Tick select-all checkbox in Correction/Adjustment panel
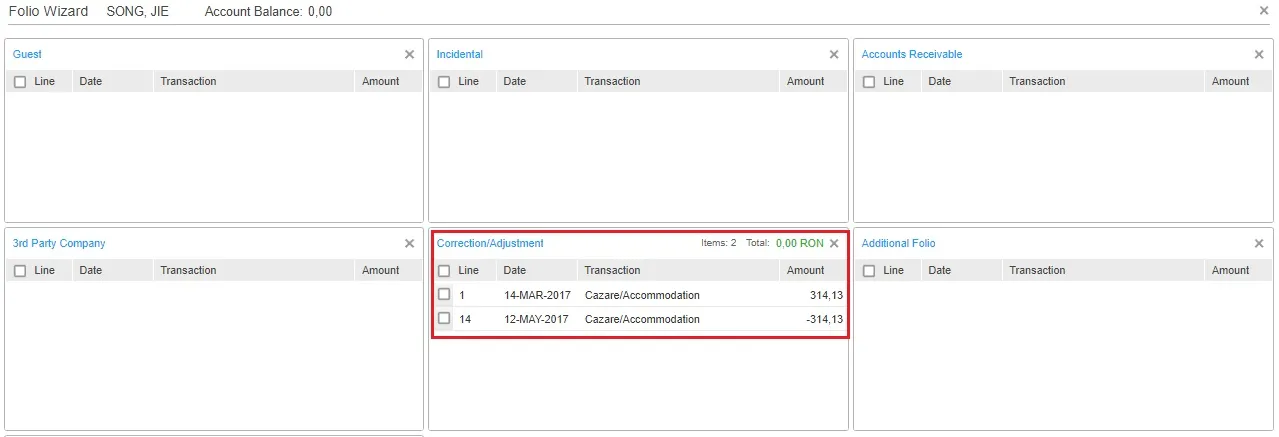This screenshot has height=437, width=1279. (x=444, y=271)
